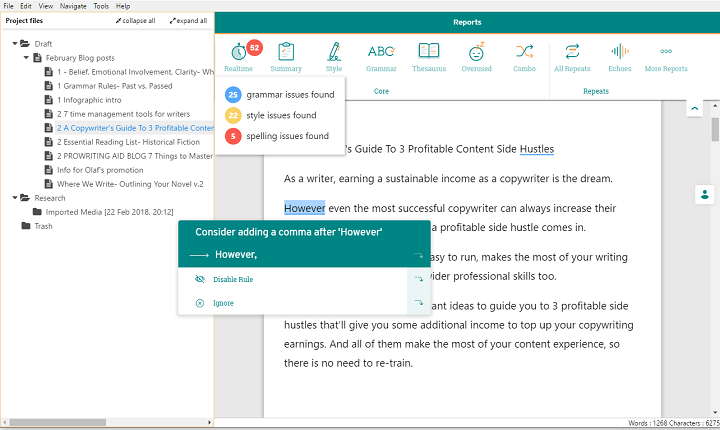Select '2 PROWRITING AID BLOG 7 Things' file

[x=135, y=156]
